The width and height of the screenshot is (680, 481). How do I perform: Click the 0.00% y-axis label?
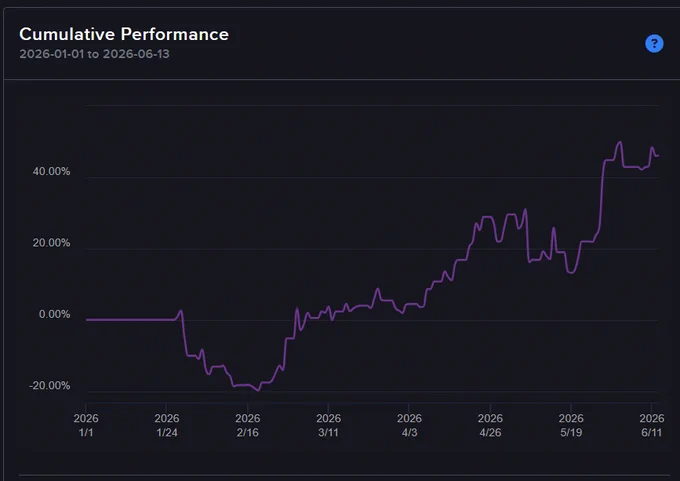(54, 314)
